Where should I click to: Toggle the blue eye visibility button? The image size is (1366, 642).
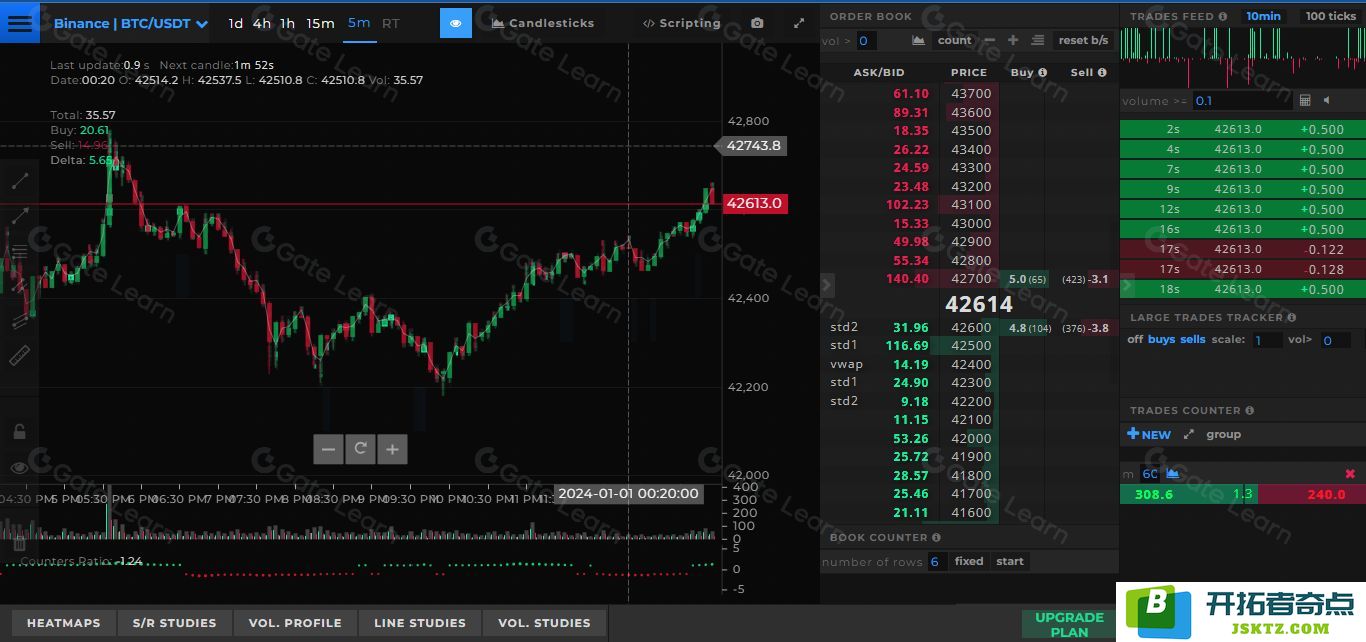tap(456, 23)
